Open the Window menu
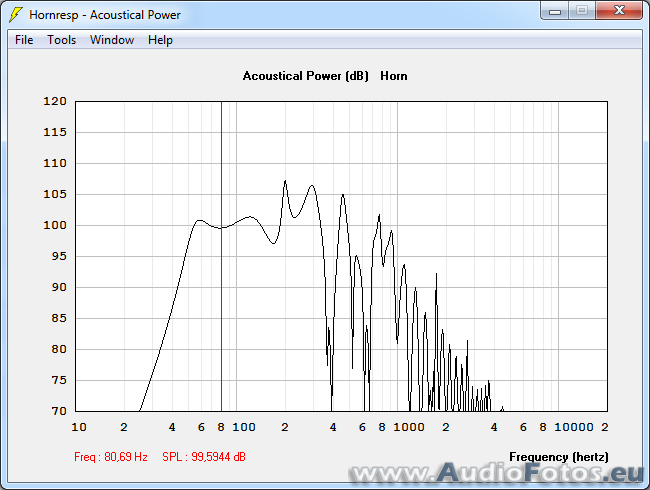The width and height of the screenshot is (650, 490). [x=111, y=40]
